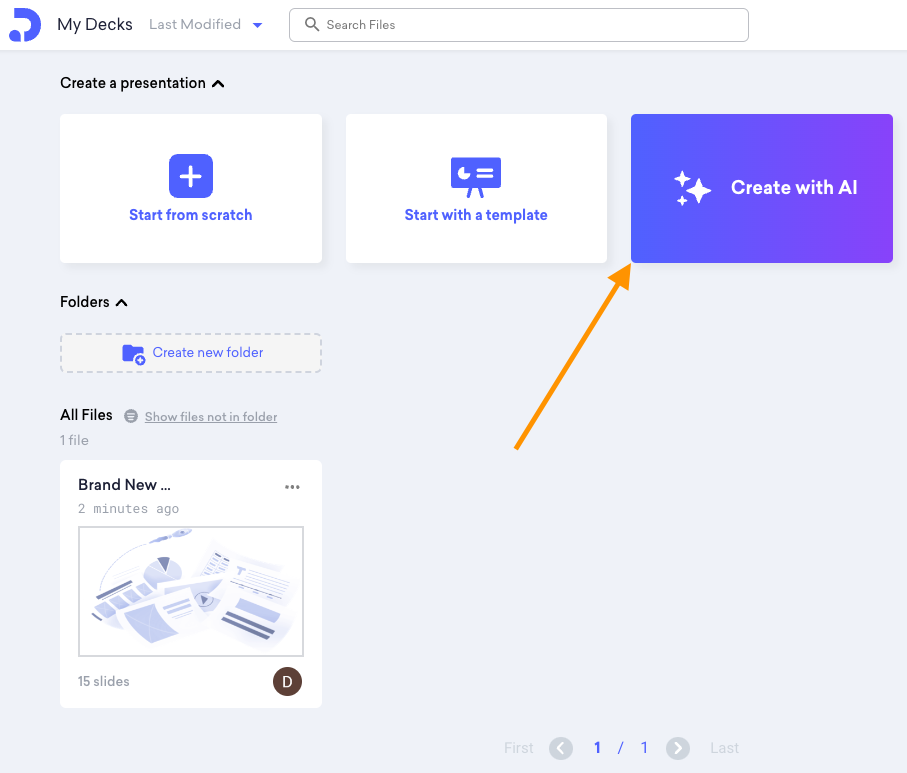907x773 pixels.
Task: Click the All Files heading
Action: (86, 415)
